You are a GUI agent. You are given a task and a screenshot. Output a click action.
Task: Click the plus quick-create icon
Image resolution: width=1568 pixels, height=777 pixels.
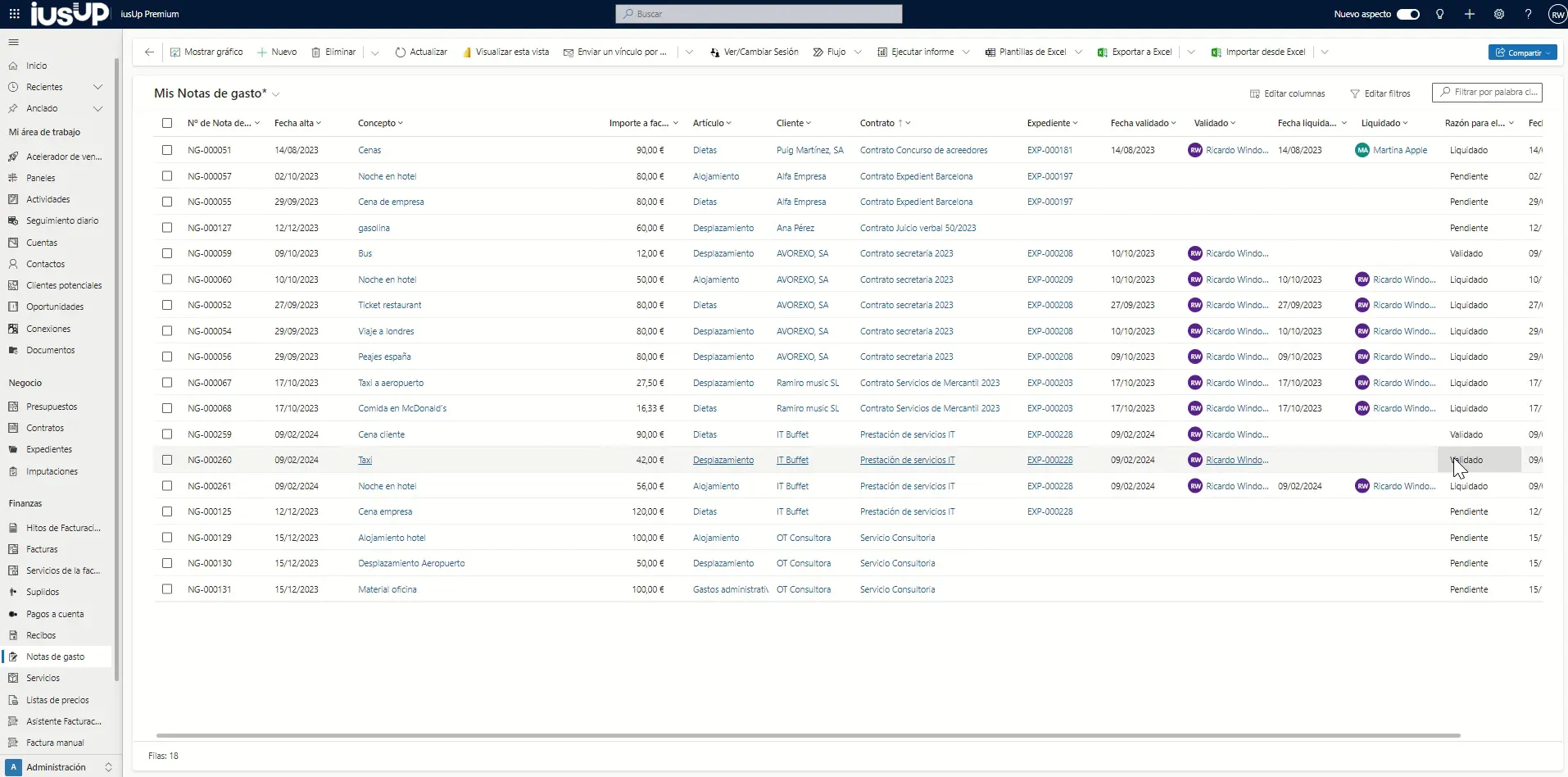pos(1469,14)
